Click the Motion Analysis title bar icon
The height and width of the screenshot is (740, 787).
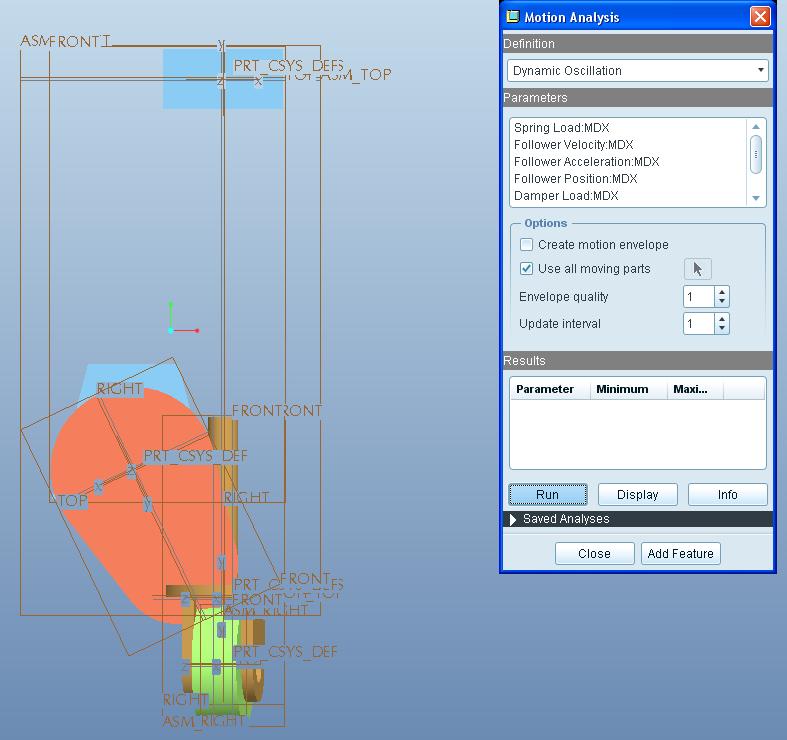pos(512,17)
